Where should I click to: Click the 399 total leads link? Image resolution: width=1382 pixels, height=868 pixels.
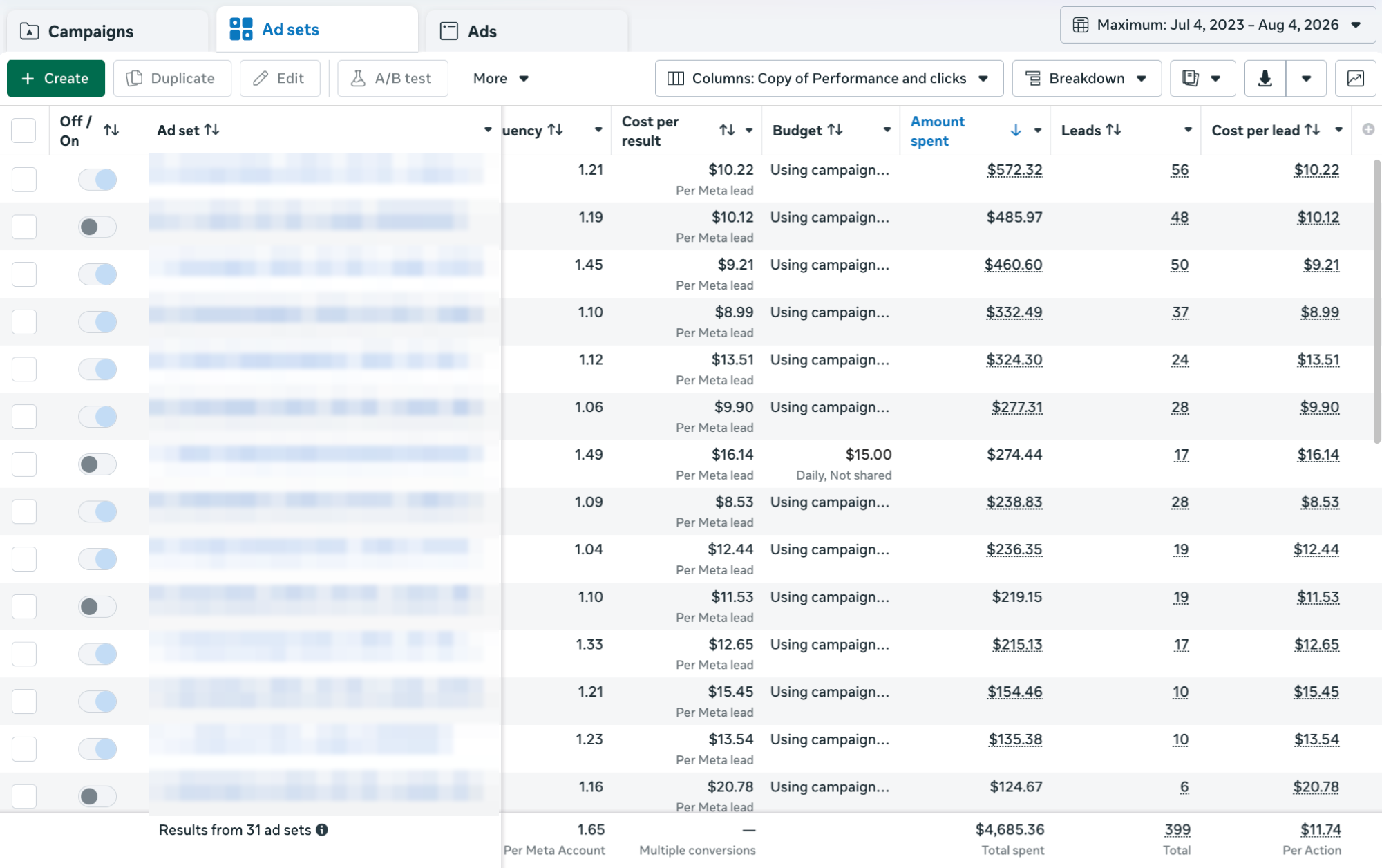(x=1177, y=829)
